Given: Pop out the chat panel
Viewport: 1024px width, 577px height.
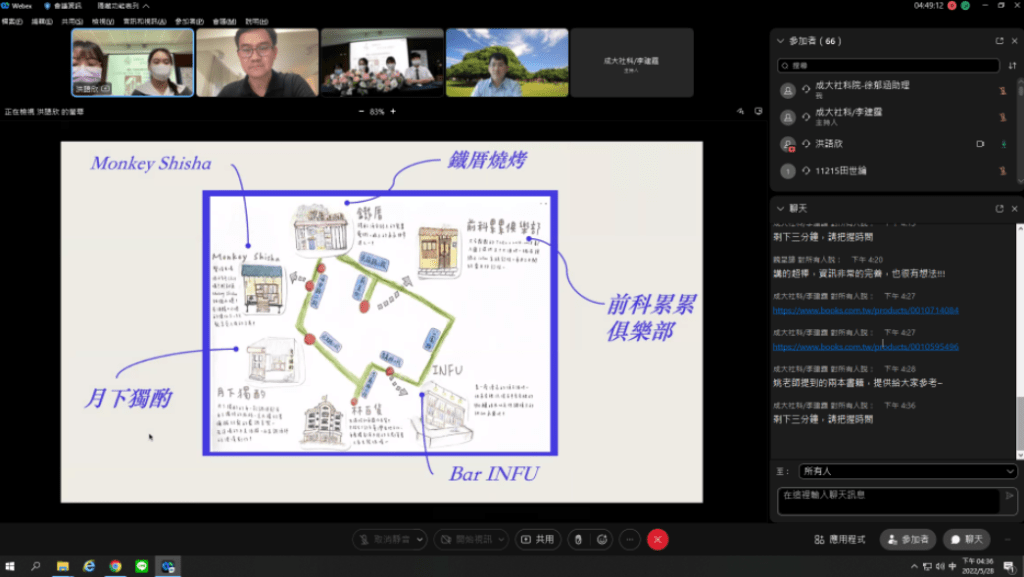Looking at the screenshot, I should (998, 208).
